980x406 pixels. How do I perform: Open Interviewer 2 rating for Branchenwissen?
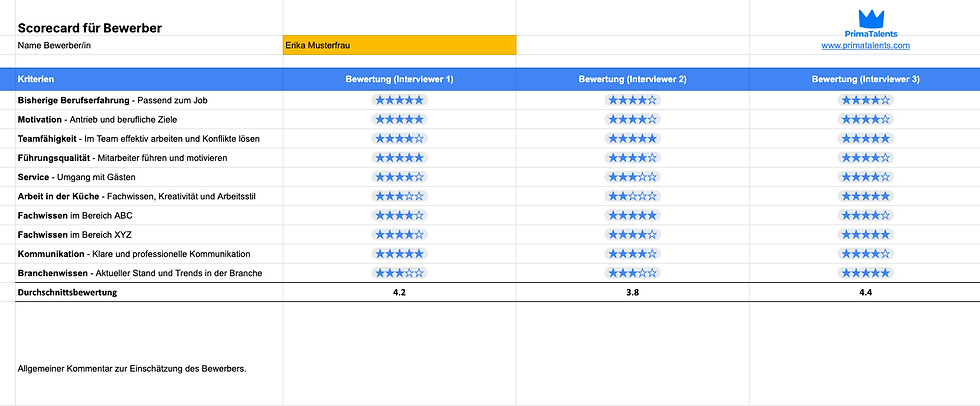coord(632,273)
